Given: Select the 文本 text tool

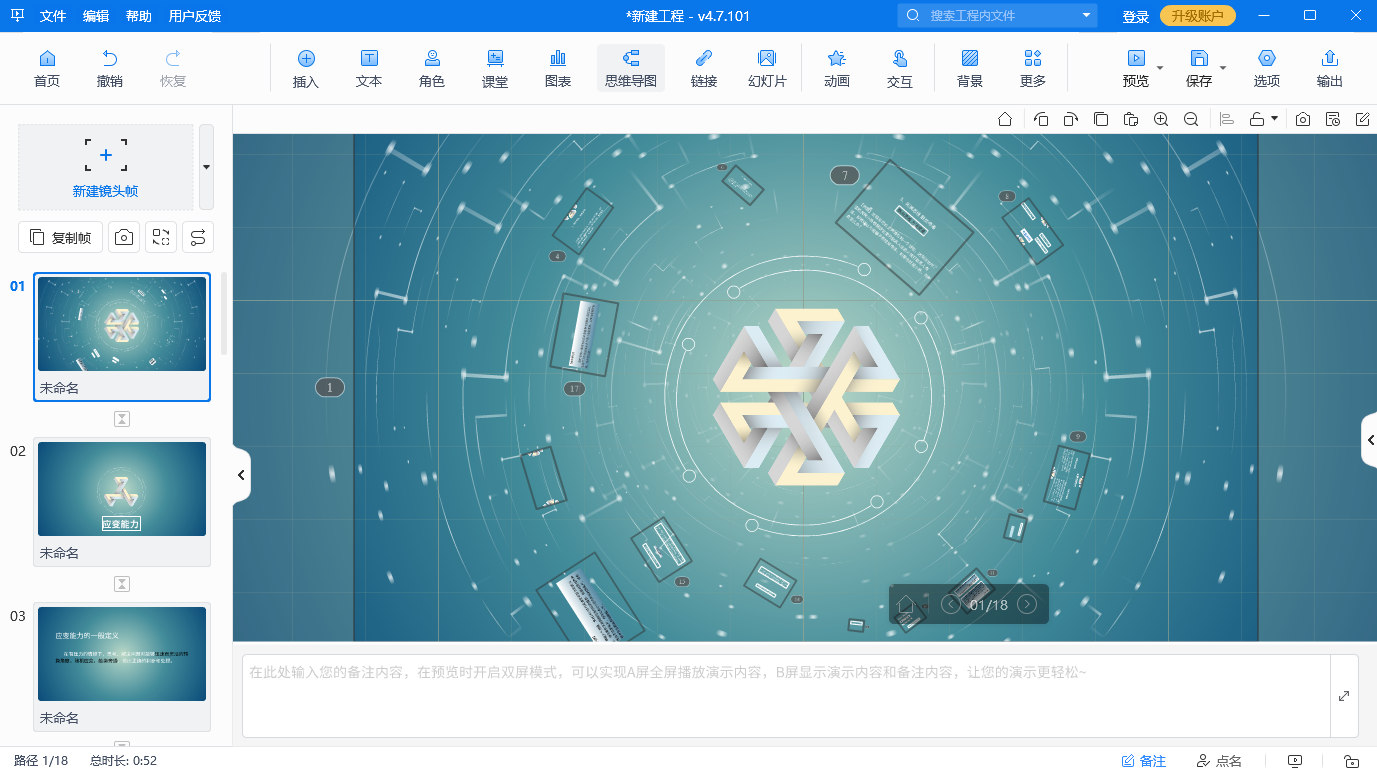Looking at the screenshot, I should tap(369, 68).
